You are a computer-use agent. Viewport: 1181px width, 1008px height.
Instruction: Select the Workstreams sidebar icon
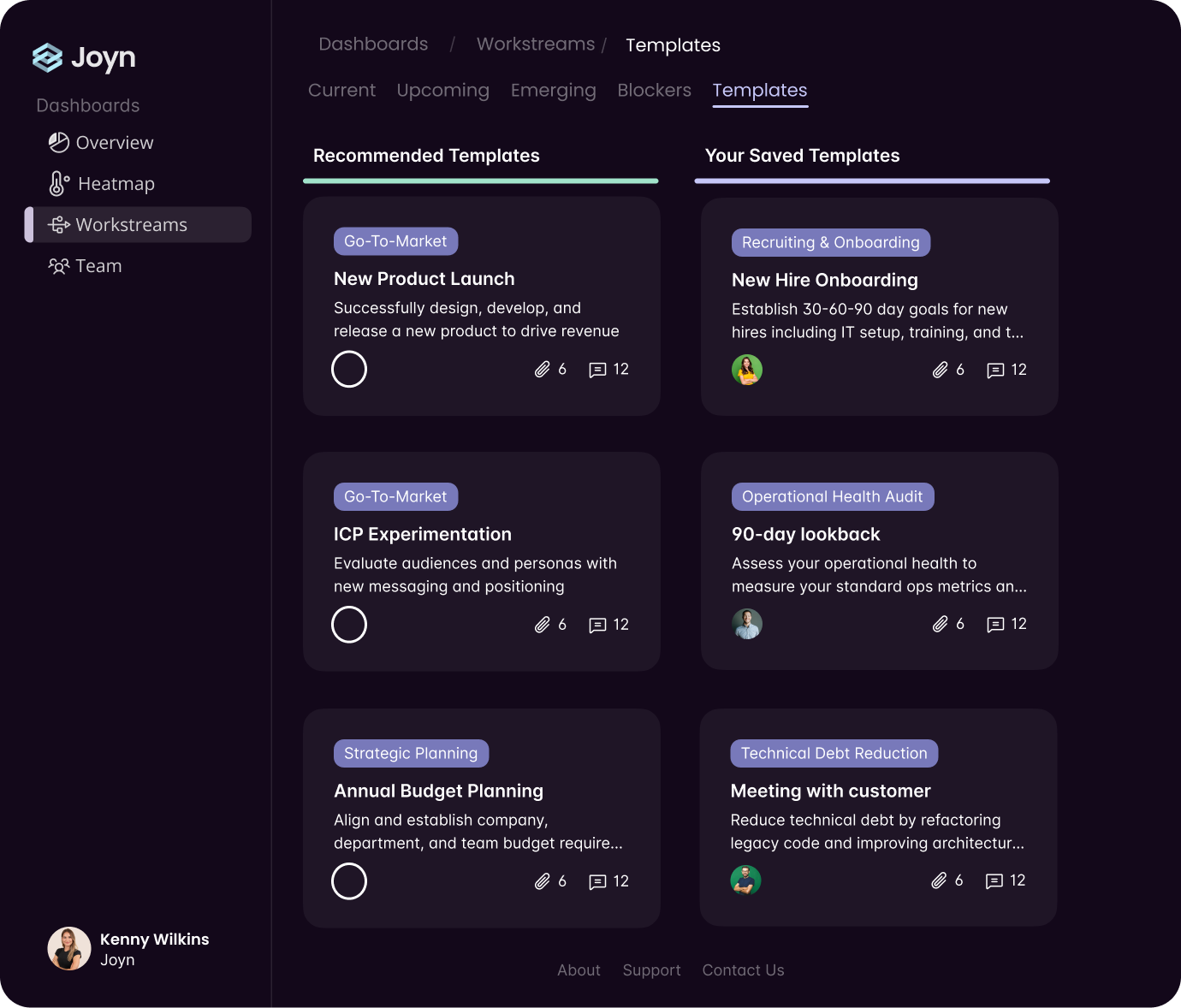(58, 224)
